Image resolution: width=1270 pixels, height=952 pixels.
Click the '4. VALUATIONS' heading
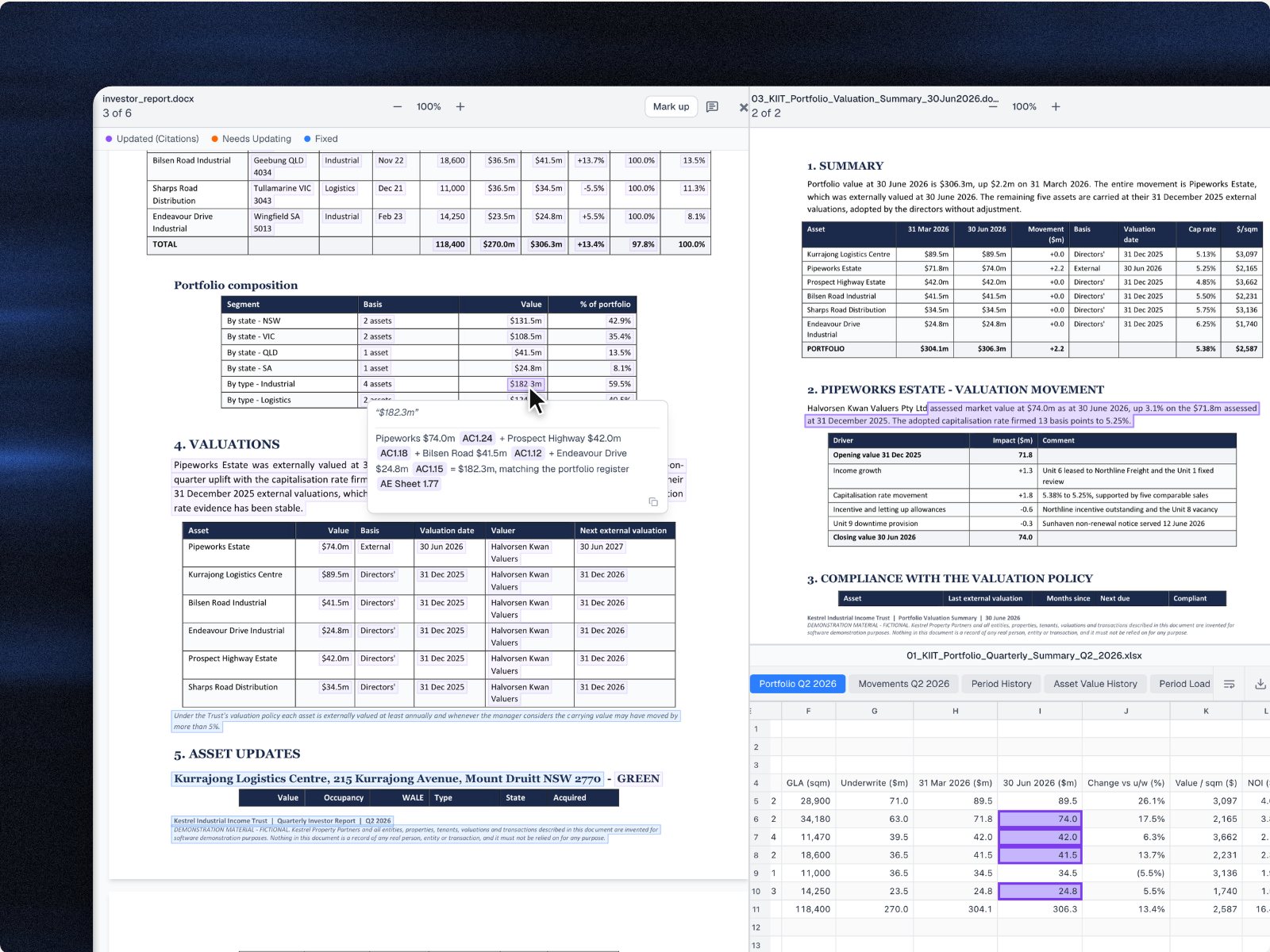227,444
